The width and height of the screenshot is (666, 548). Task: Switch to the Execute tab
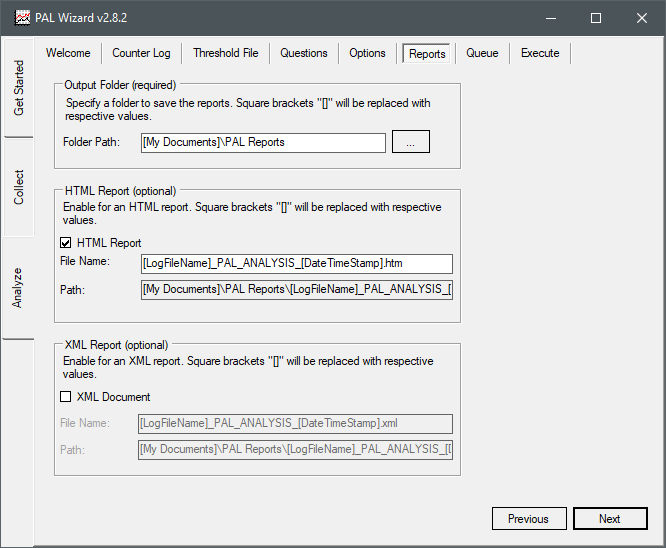point(540,53)
